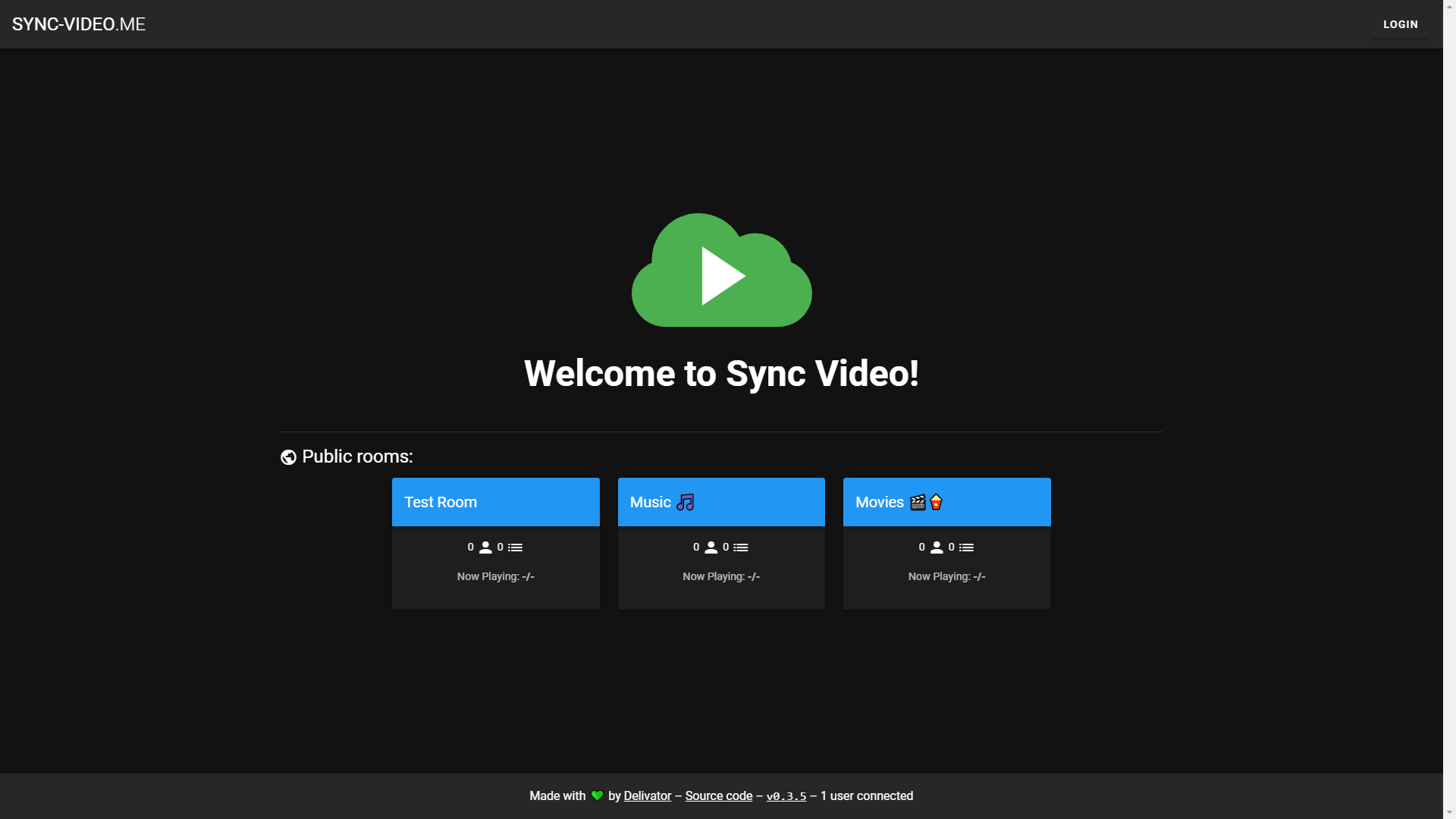Click Now Playing text in Music room
The width and height of the screenshot is (1456, 819).
coord(721,577)
